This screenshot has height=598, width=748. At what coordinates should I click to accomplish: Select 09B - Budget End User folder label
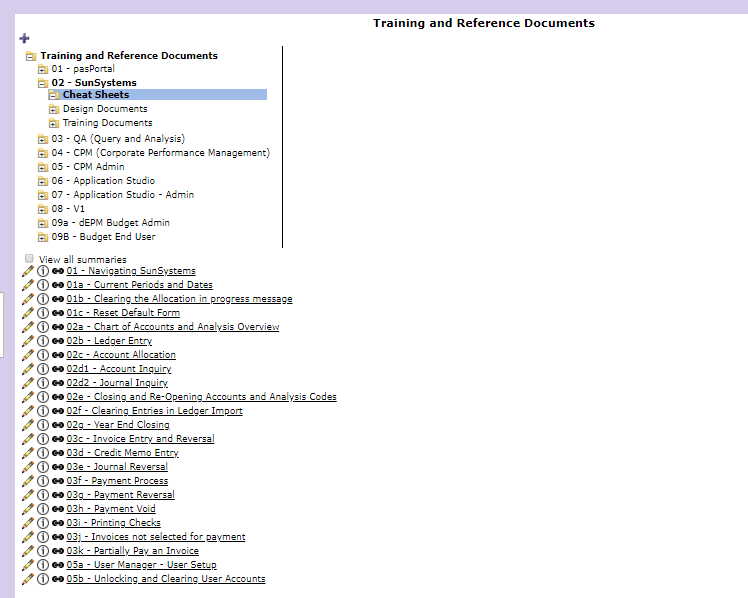pyautogui.click(x=104, y=237)
